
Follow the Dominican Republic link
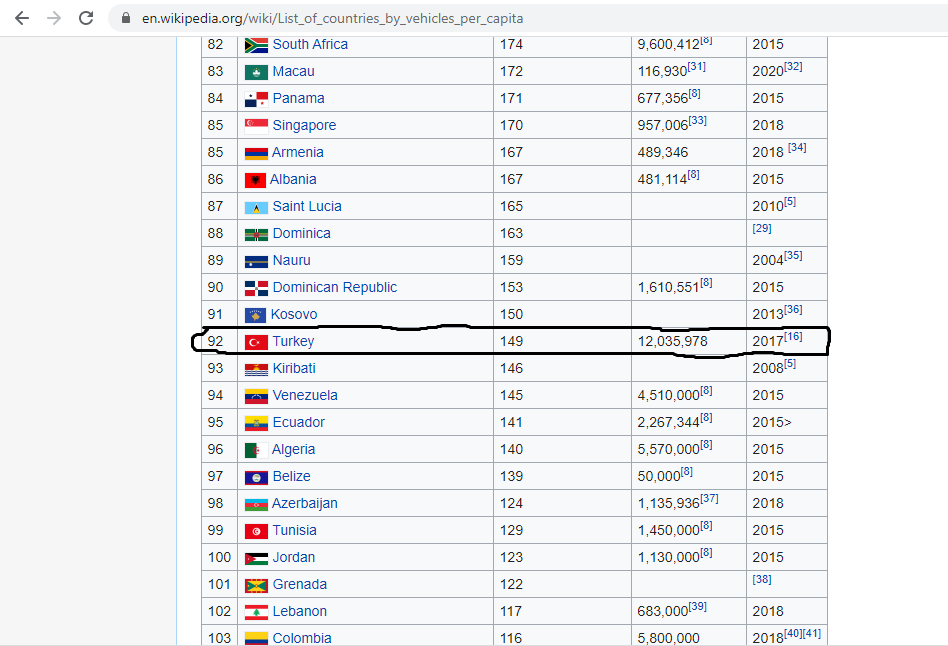(x=335, y=287)
